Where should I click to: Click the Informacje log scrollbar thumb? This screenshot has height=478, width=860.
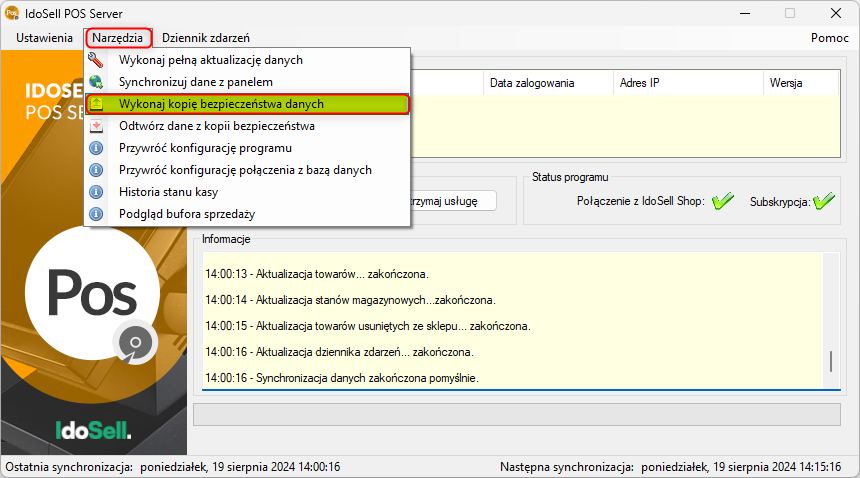coord(831,362)
